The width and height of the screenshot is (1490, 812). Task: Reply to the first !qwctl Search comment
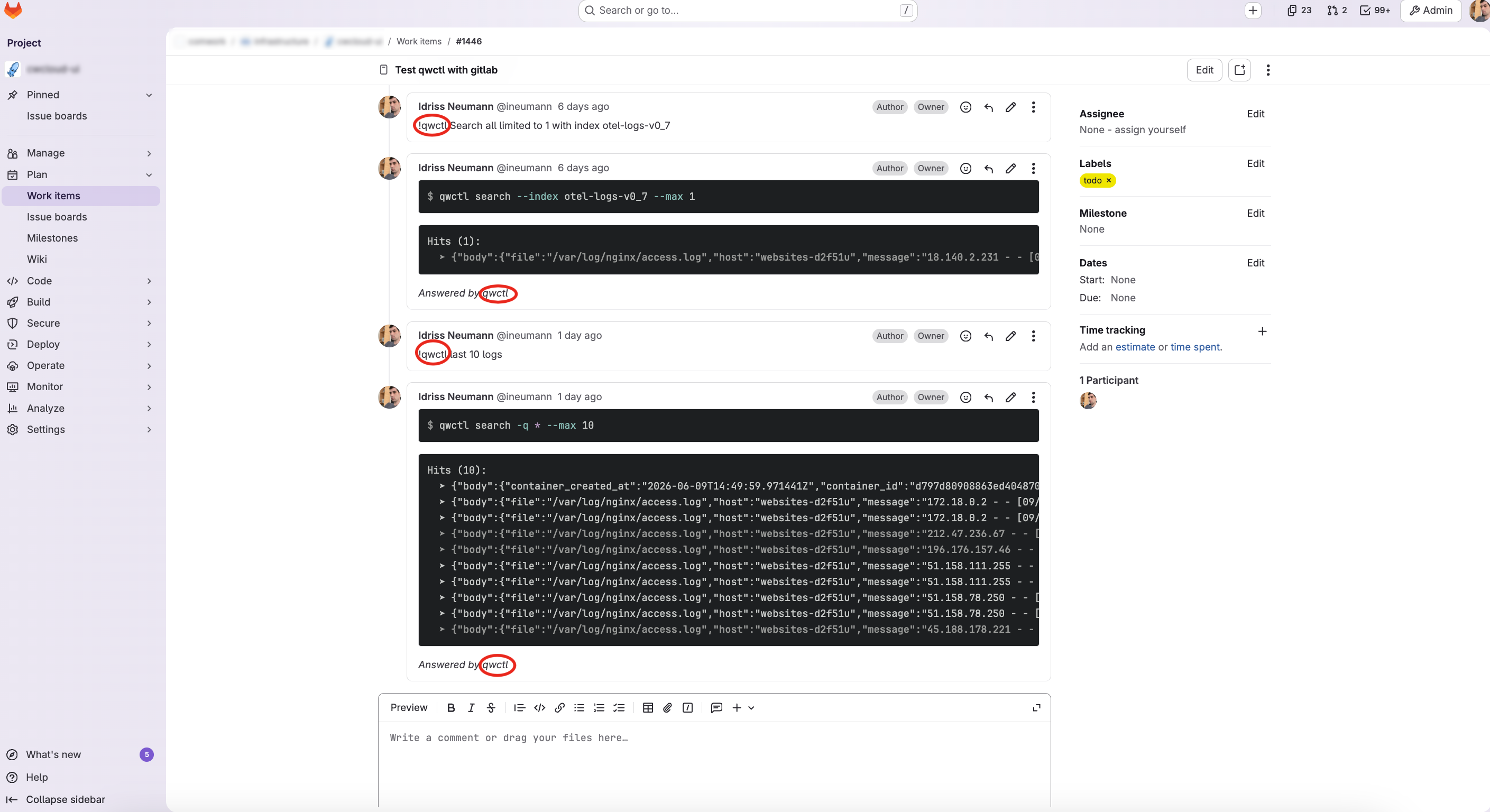[x=989, y=107]
